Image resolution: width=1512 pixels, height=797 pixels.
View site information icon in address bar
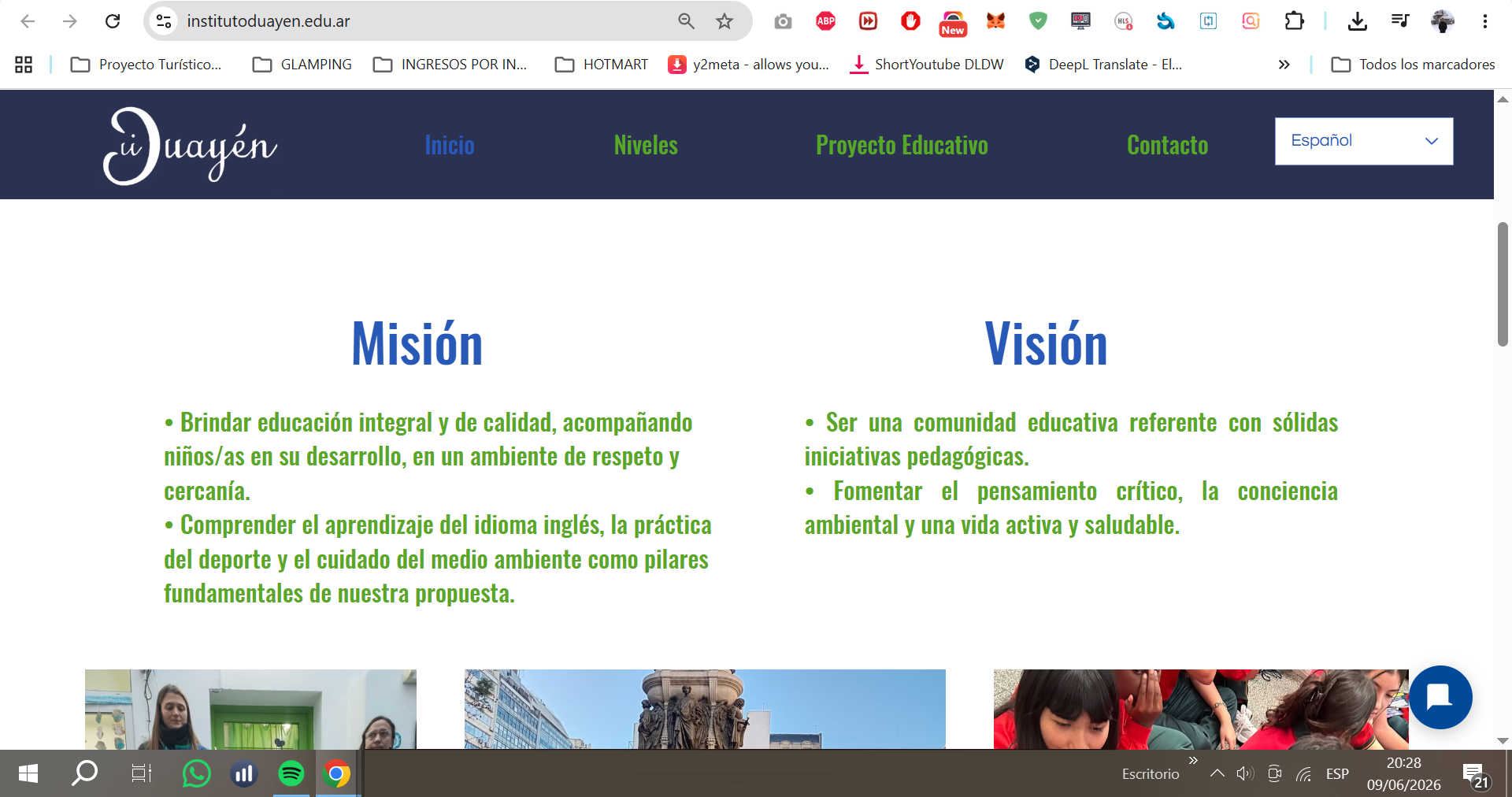click(x=164, y=21)
